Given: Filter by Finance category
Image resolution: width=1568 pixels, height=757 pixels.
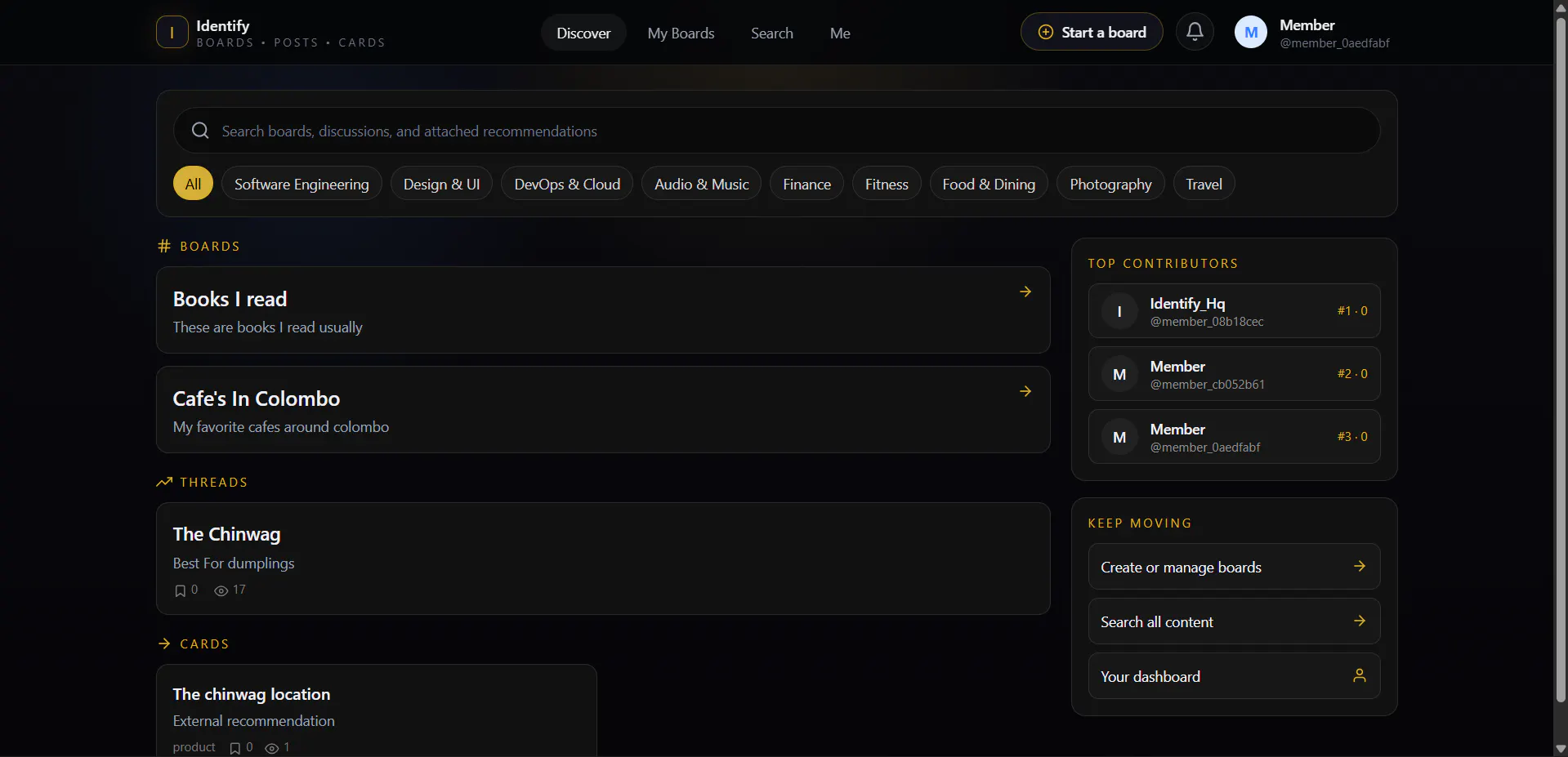Looking at the screenshot, I should (x=806, y=184).
